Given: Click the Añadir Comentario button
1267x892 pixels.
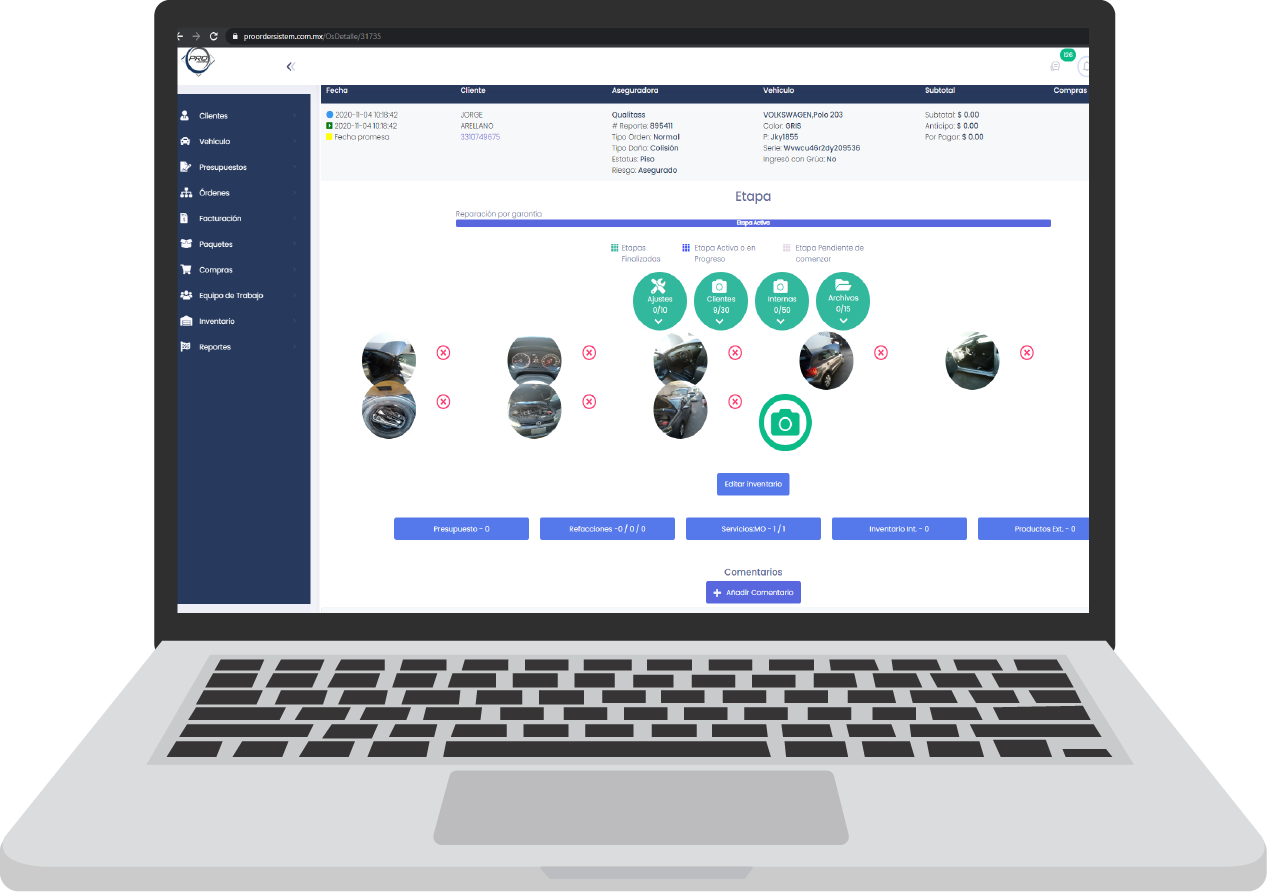Looking at the screenshot, I should [x=753, y=593].
